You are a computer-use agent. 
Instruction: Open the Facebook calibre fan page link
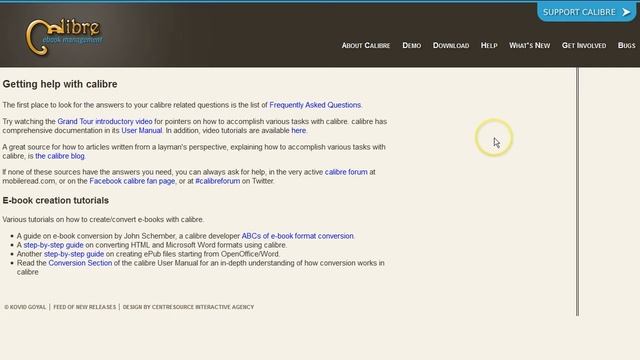(x=132, y=181)
